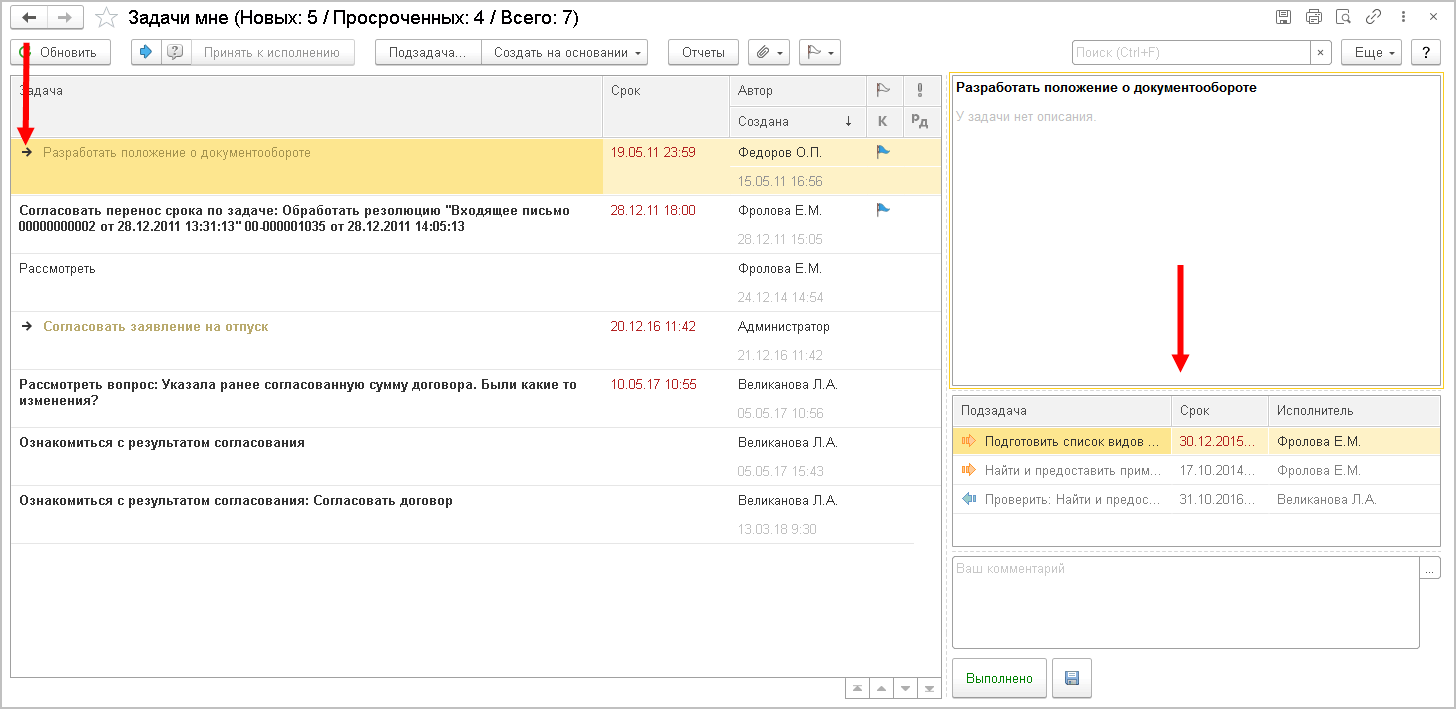
Task: Click the flag column header icon
Action: [x=882, y=90]
